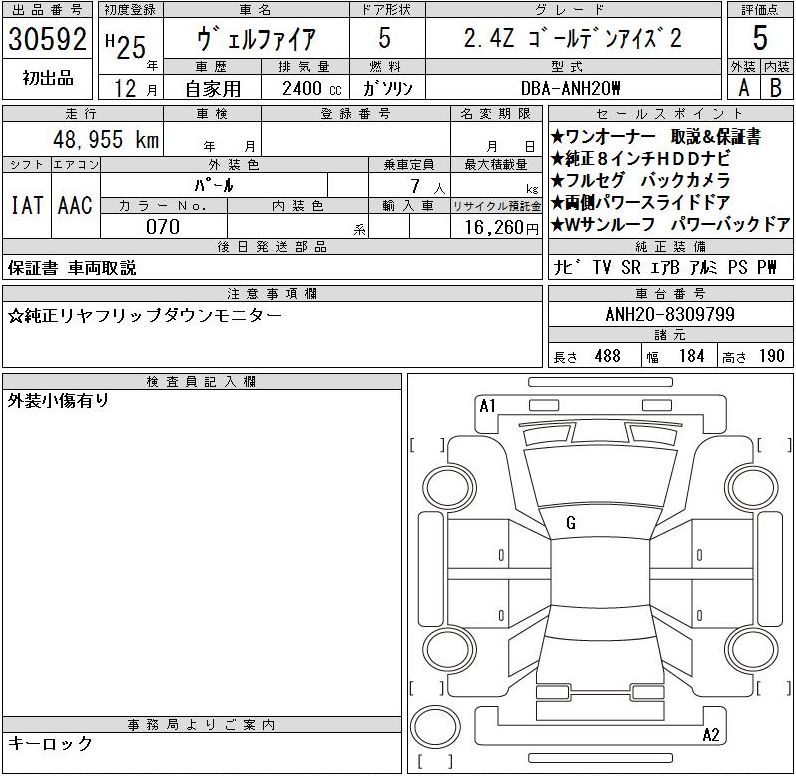
Task: Select the mileage value 48,955 km
Action: 105,139
